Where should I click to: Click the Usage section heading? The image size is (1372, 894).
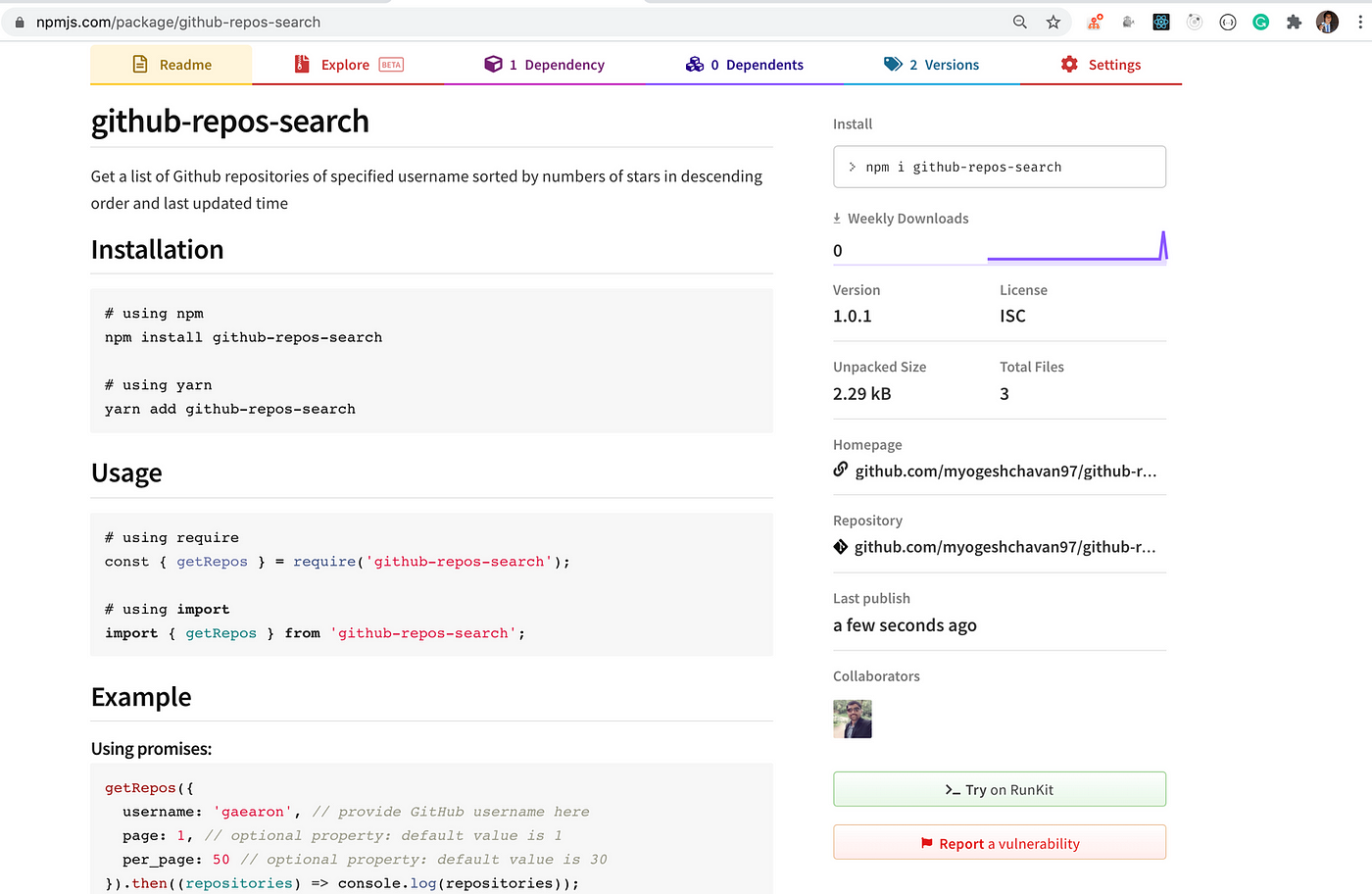coord(126,473)
